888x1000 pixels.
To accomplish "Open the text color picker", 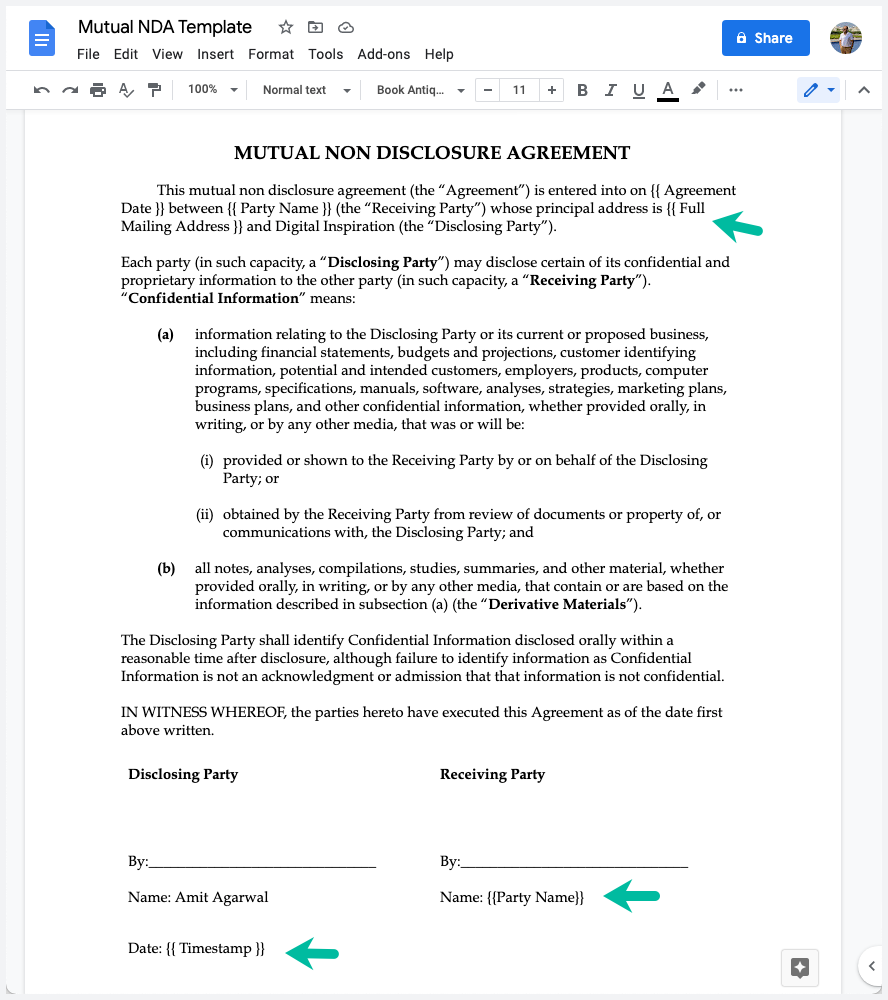I will point(667,90).
